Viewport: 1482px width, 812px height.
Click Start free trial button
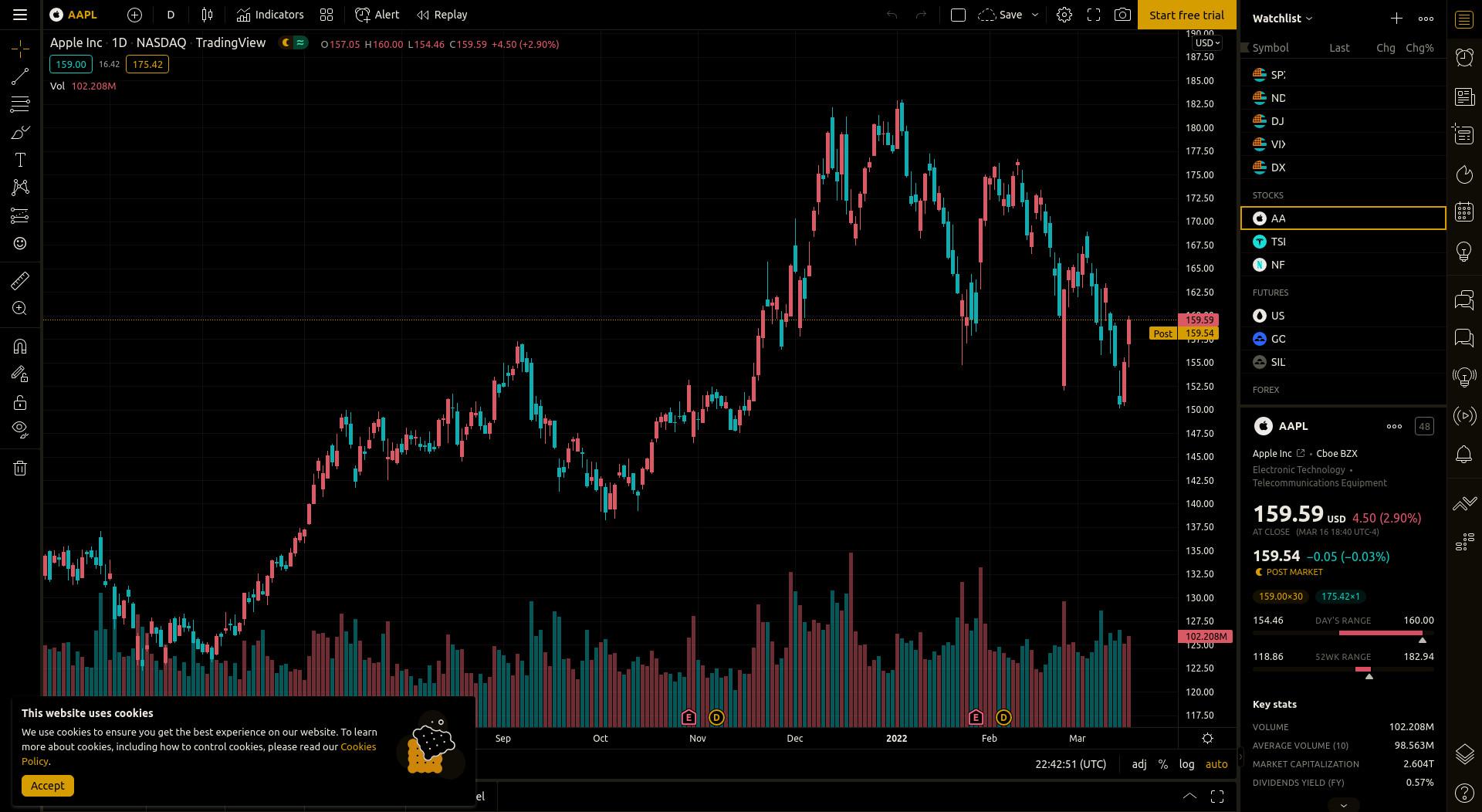click(x=1186, y=15)
